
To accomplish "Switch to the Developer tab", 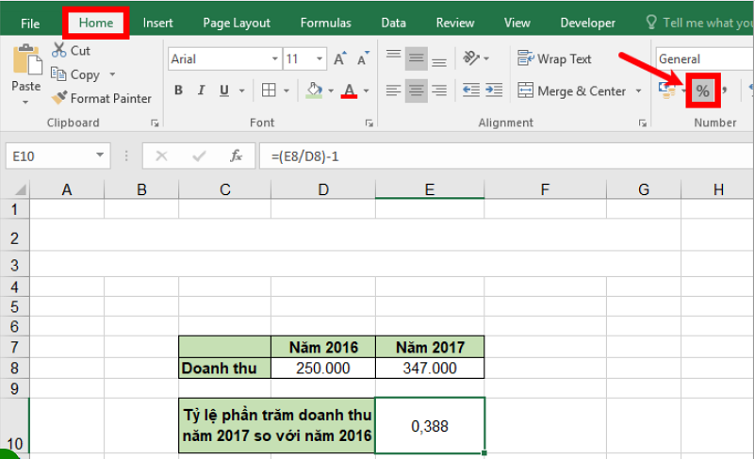I will 588,23.
